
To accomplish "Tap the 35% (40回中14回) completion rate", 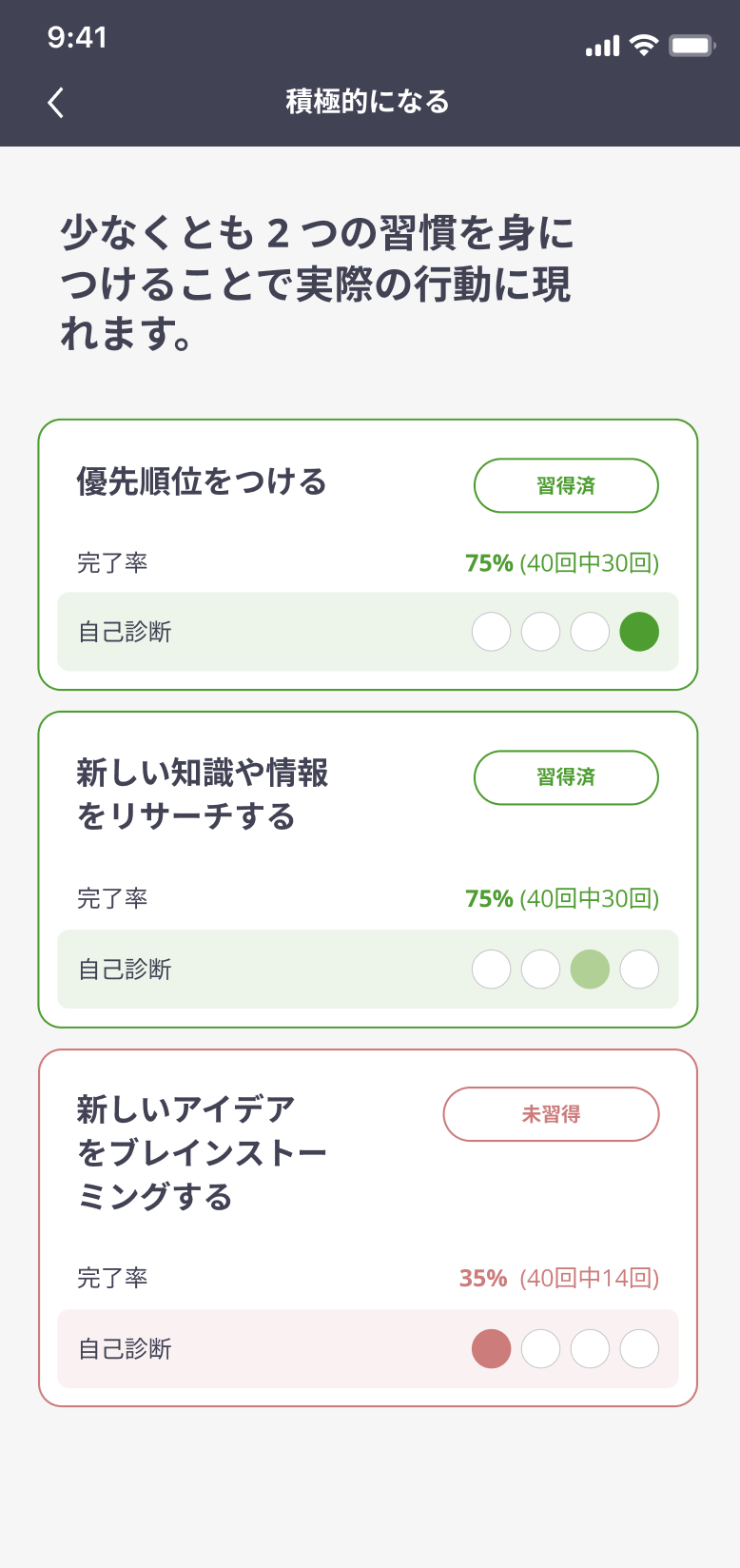I will [559, 1278].
